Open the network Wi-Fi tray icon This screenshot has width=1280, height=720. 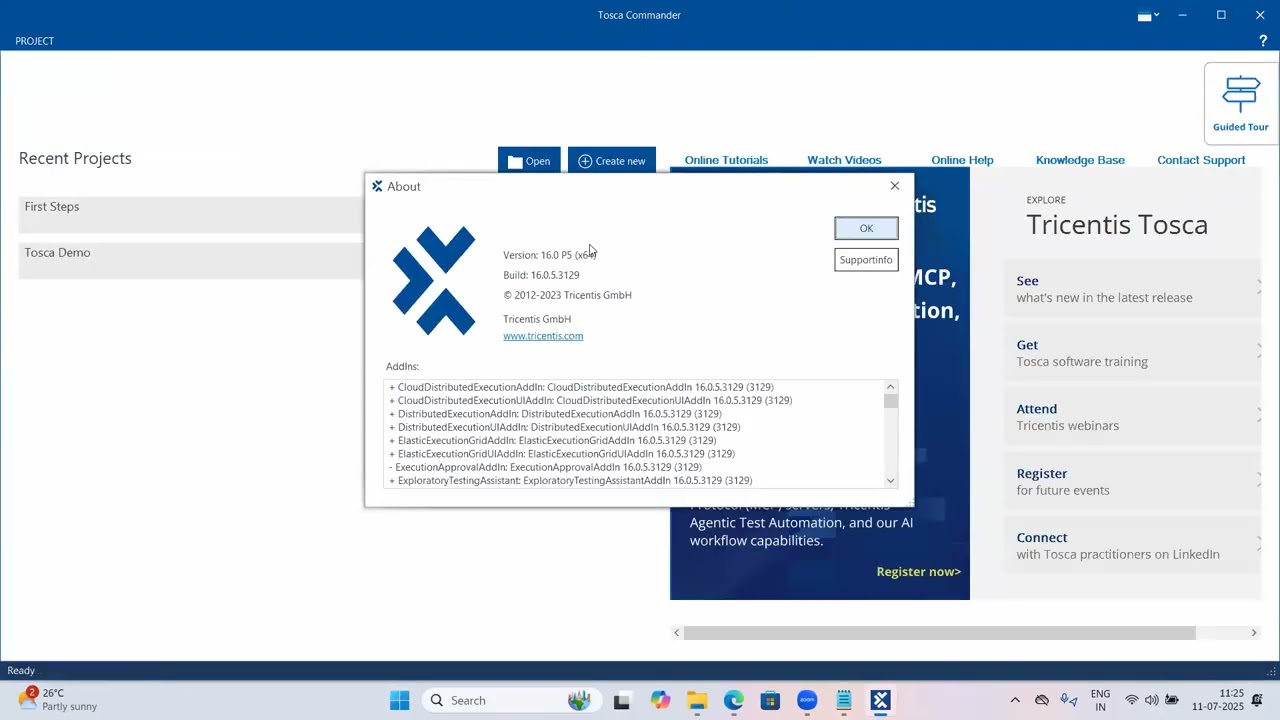click(x=1132, y=700)
